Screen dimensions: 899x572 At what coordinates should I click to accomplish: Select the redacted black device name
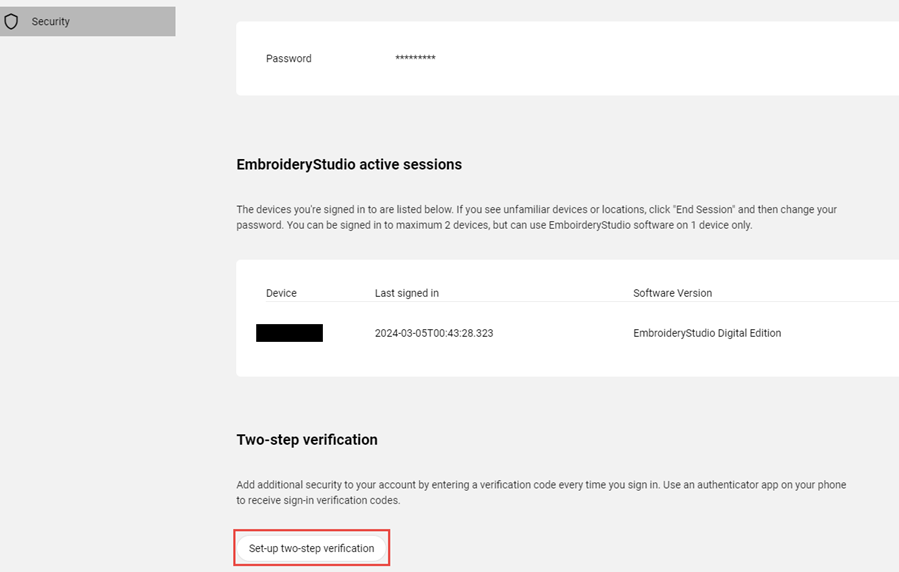tap(289, 333)
